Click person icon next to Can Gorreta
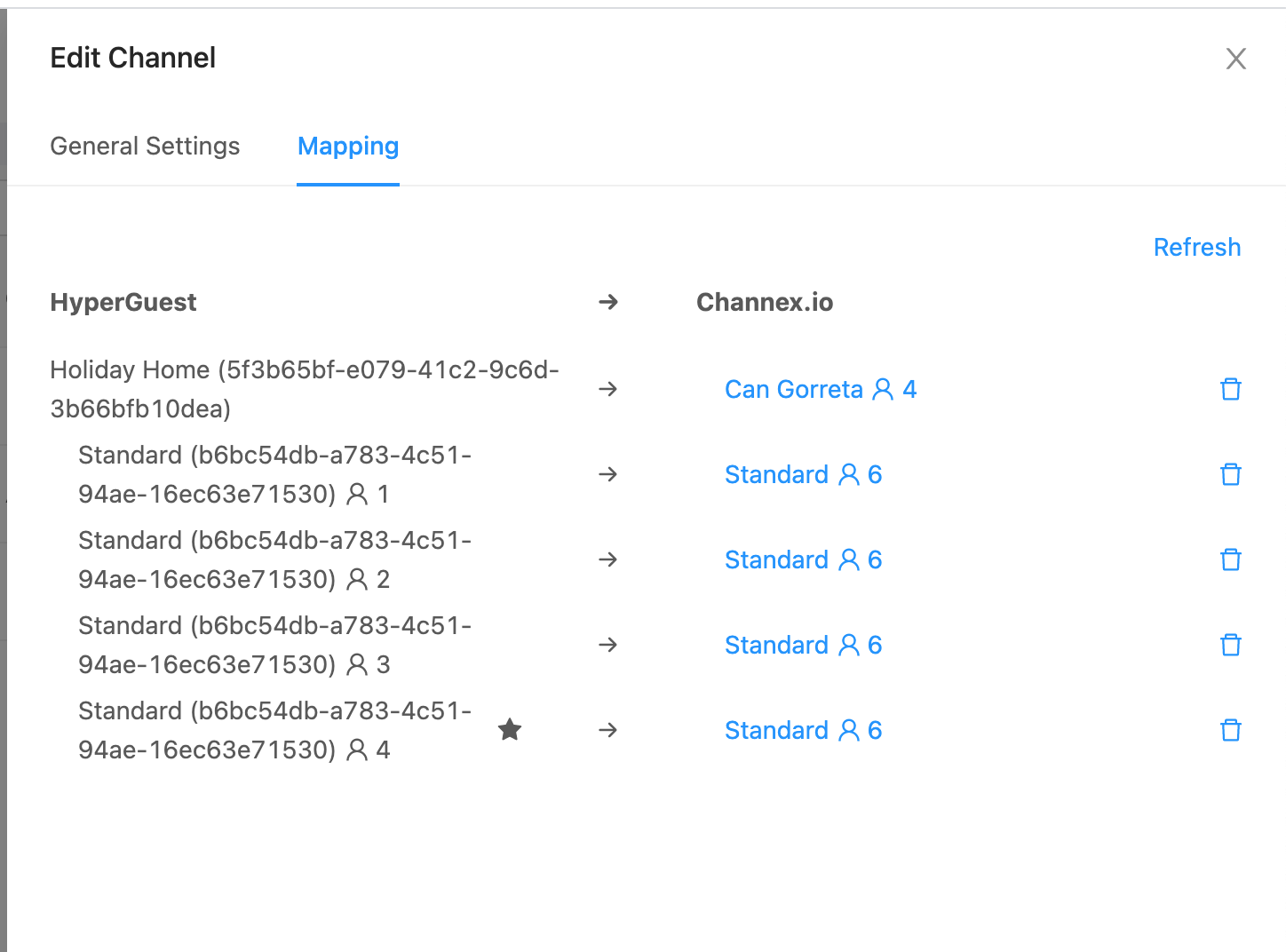Viewport: 1286px width, 952px height. (x=883, y=389)
